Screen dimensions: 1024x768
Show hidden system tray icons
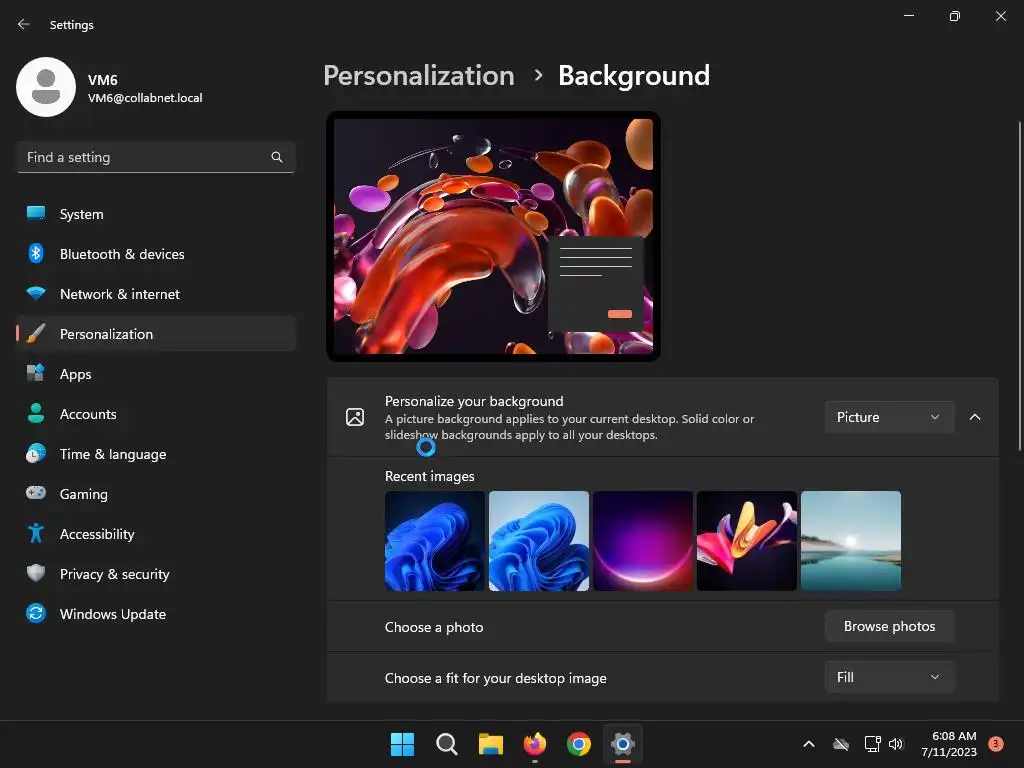808,744
